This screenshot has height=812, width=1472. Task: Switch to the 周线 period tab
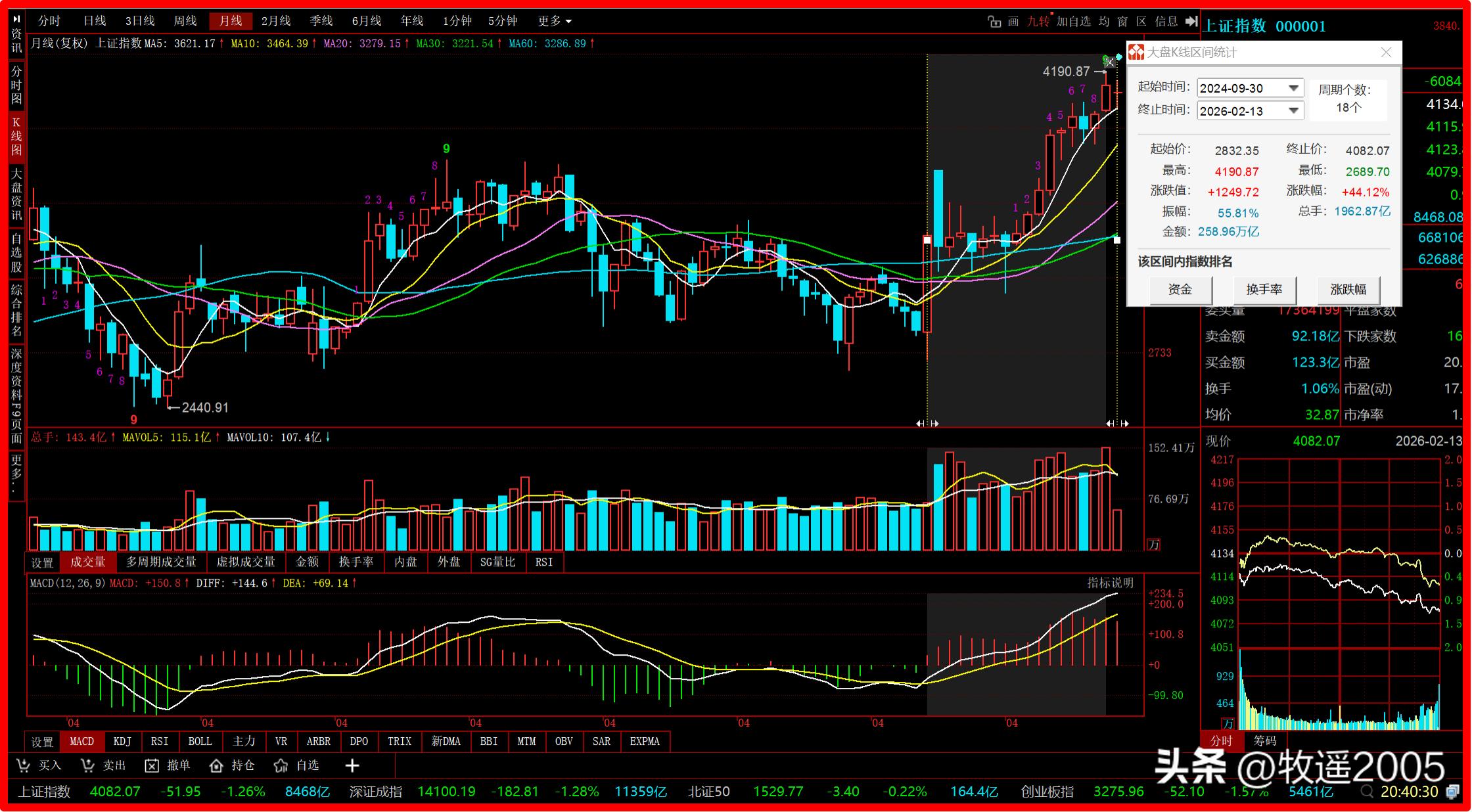point(185,21)
